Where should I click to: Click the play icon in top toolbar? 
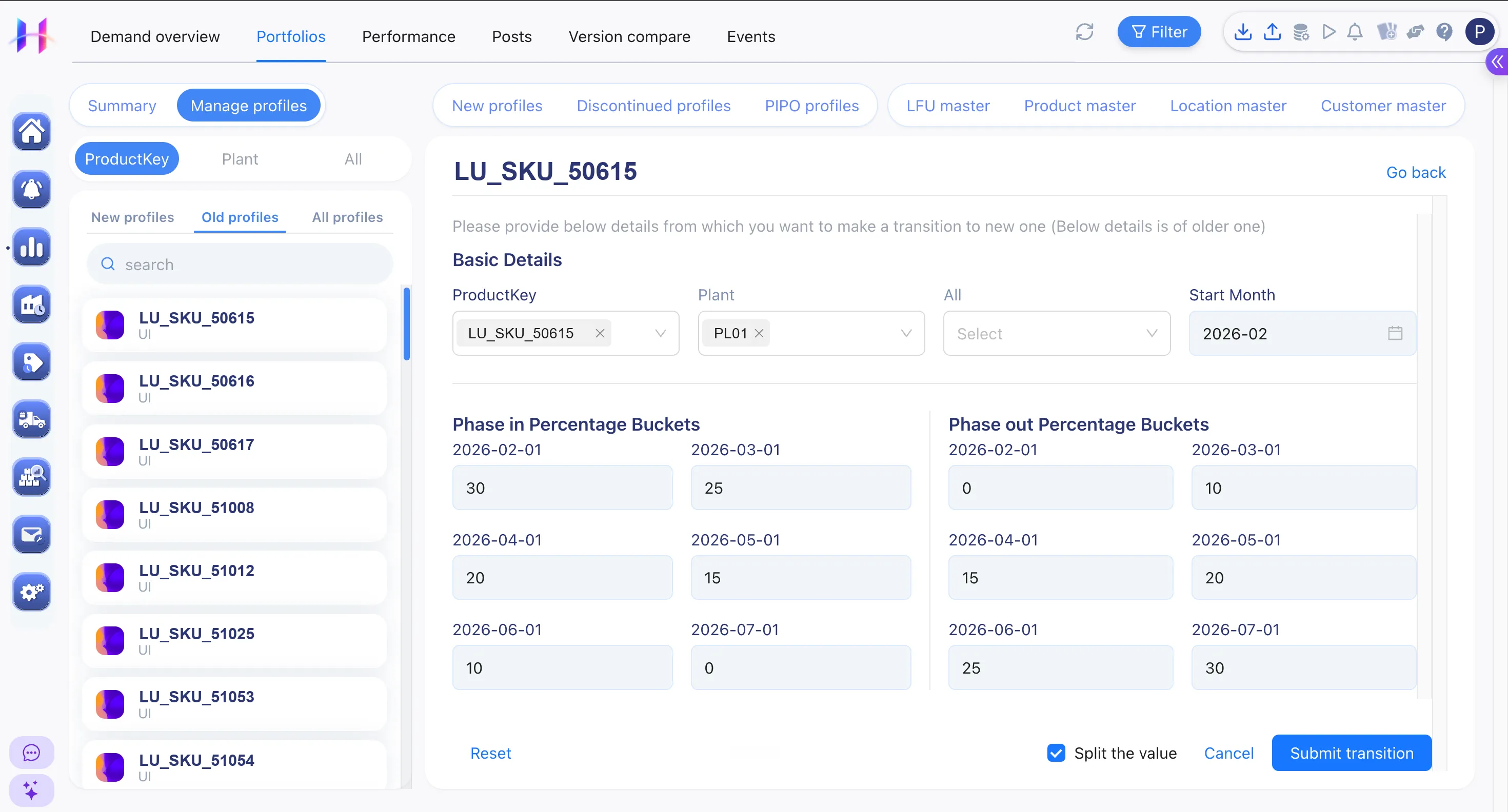(1328, 32)
